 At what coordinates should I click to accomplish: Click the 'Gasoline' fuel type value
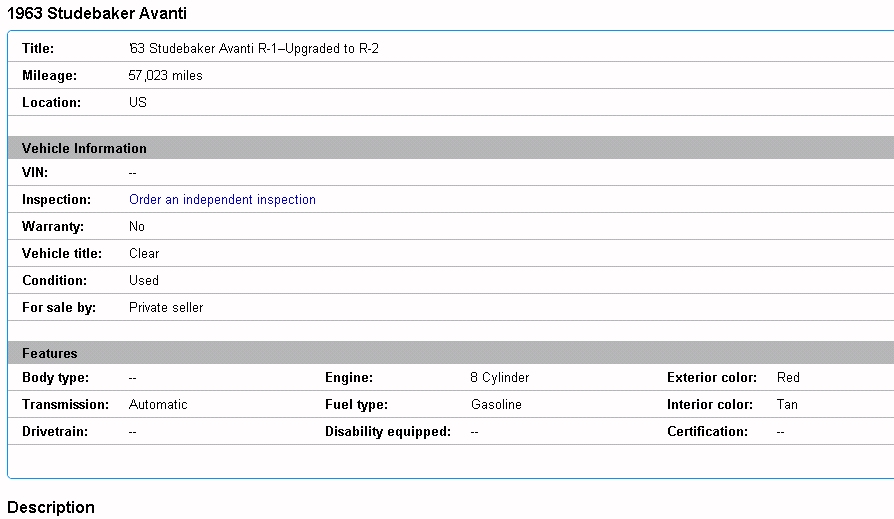(x=496, y=404)
